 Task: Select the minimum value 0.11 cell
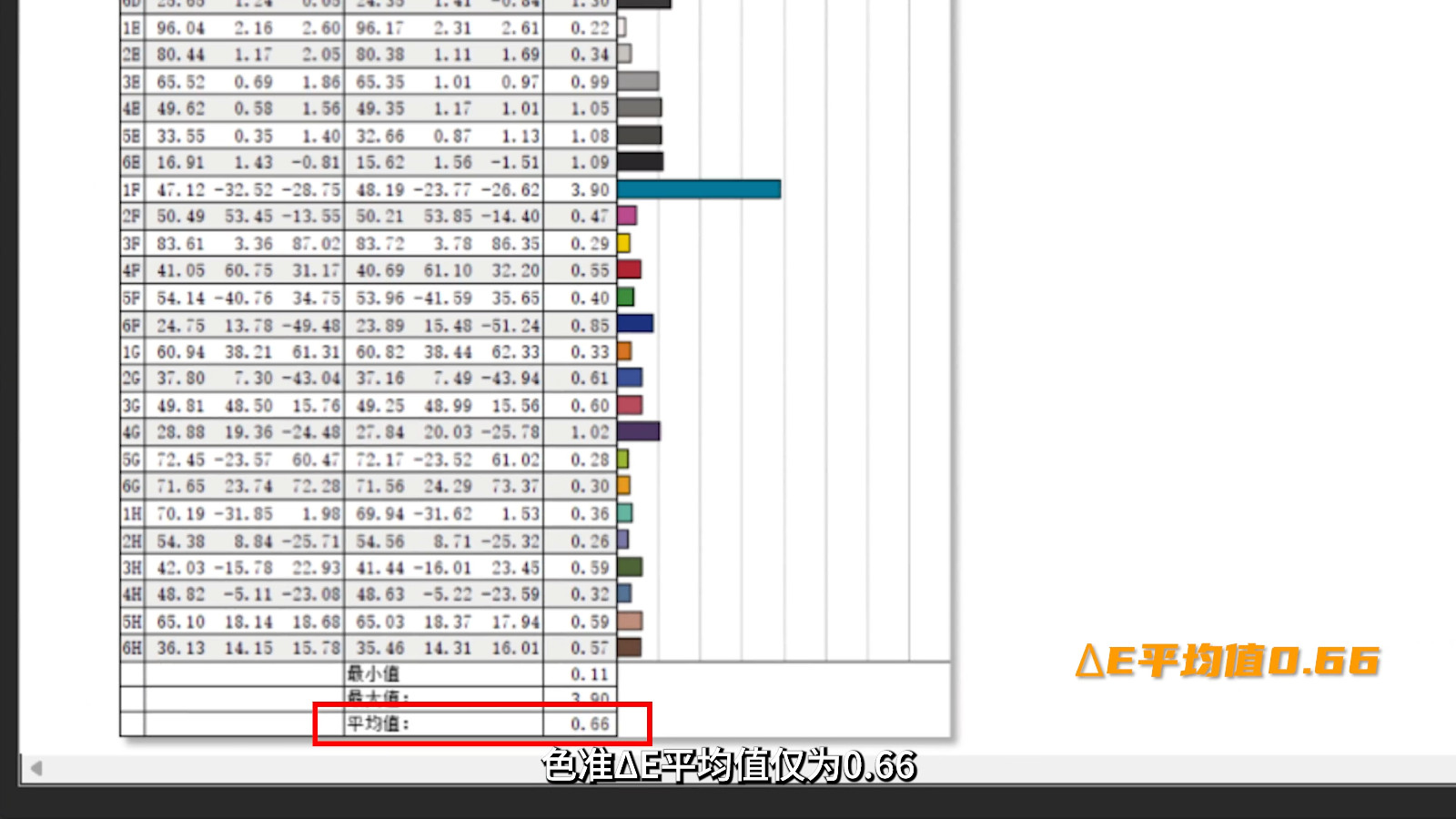(x=581, y=674)
